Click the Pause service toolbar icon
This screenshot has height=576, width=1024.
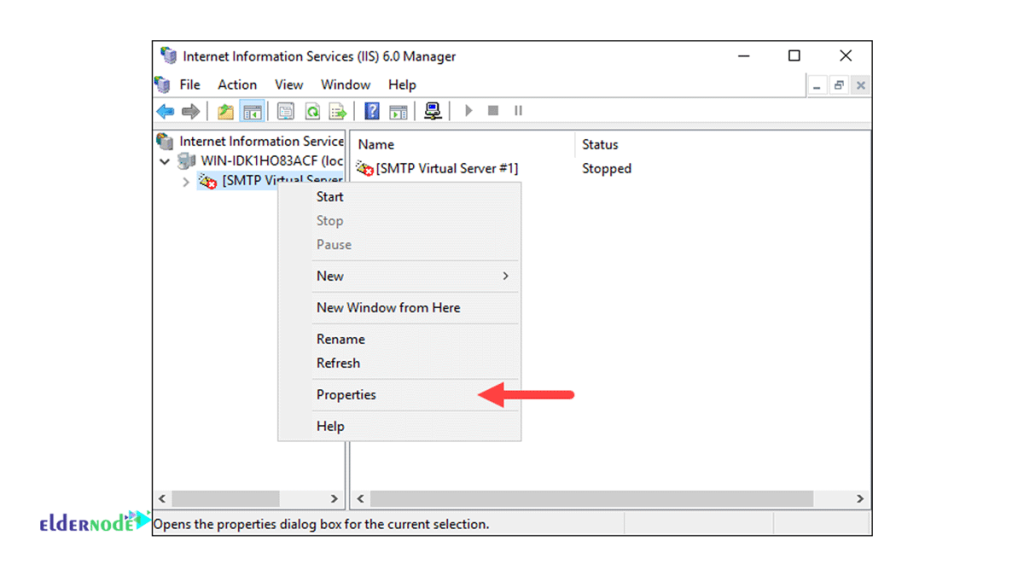[518, 111]
